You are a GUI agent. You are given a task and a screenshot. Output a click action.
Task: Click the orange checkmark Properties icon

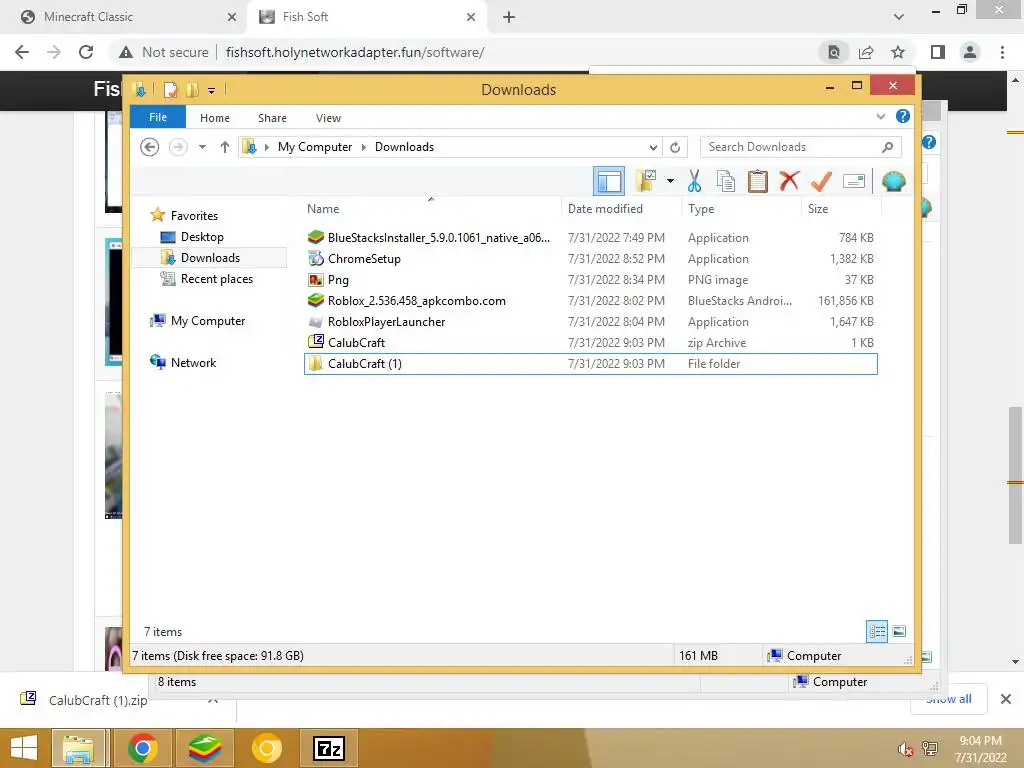pyautogui.click(x=821, y=181)
